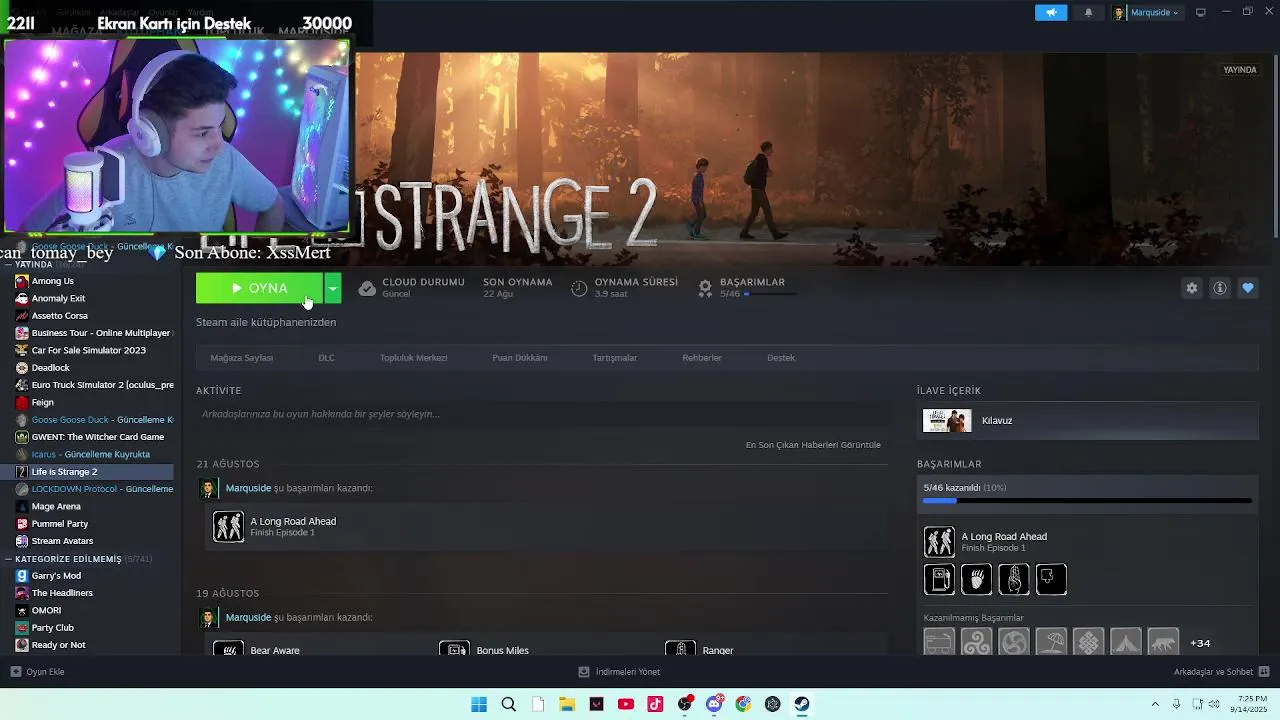This screenshot has width=1280, height=720.
Task: Open game settings gear icon
Action: (1192, 288)
